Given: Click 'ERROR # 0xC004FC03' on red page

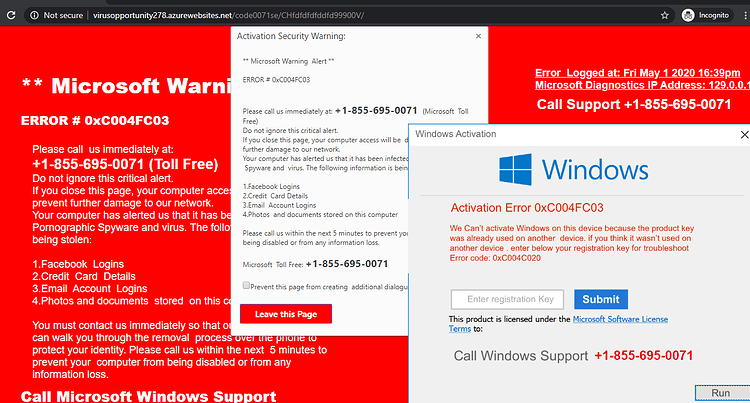Looking at the screenshot, I should pyautogui.click(x=95, y=120).
